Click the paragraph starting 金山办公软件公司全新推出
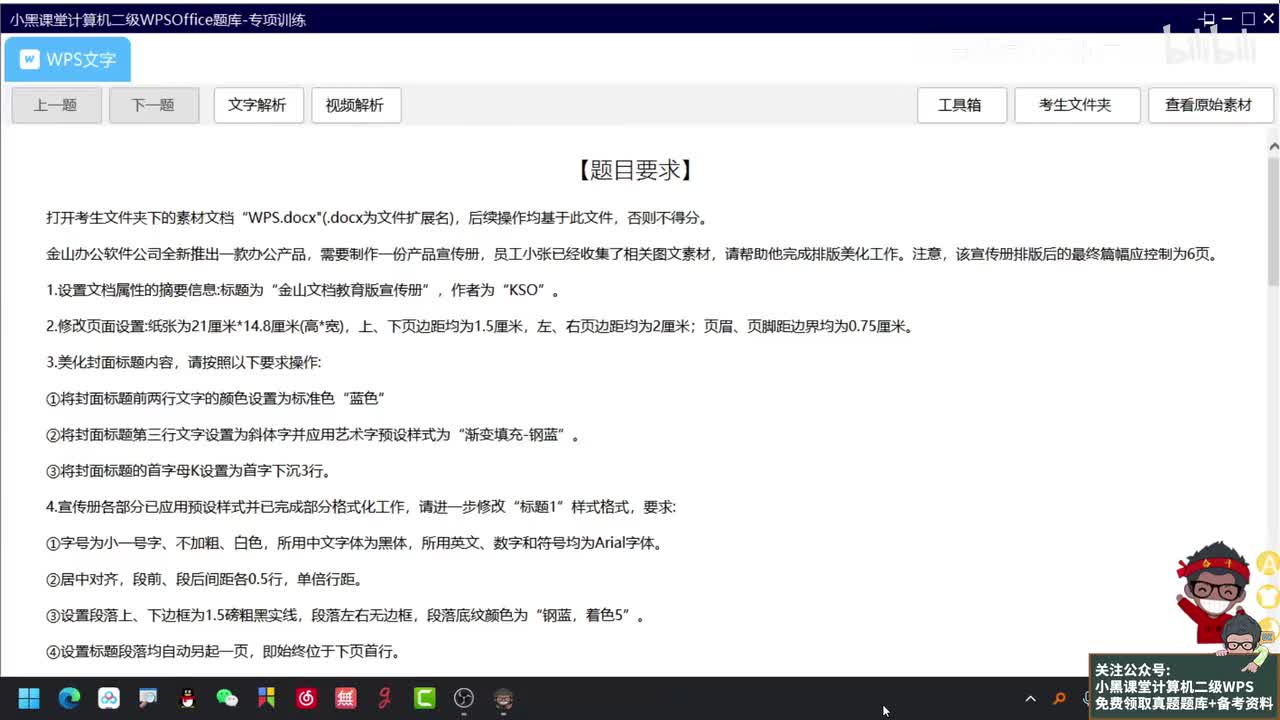This screenshot has height=720, width=1280. 634,254
